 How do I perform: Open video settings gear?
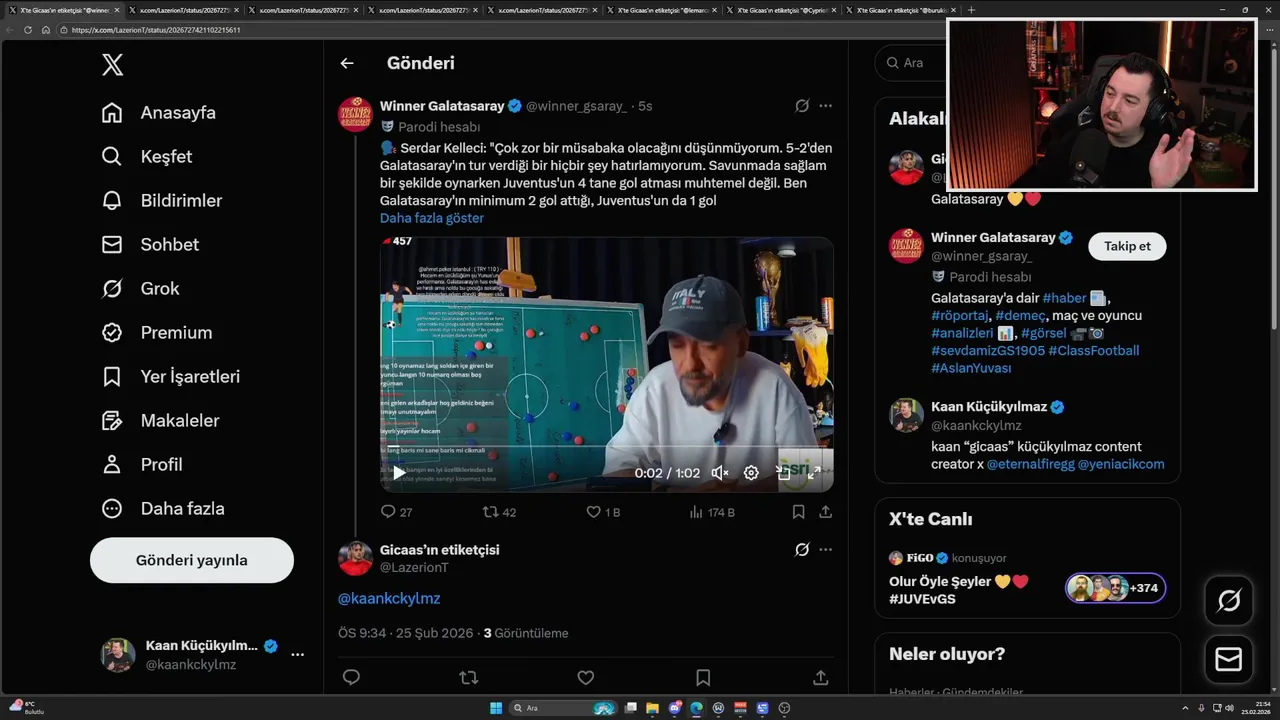[x=751, y=473]
